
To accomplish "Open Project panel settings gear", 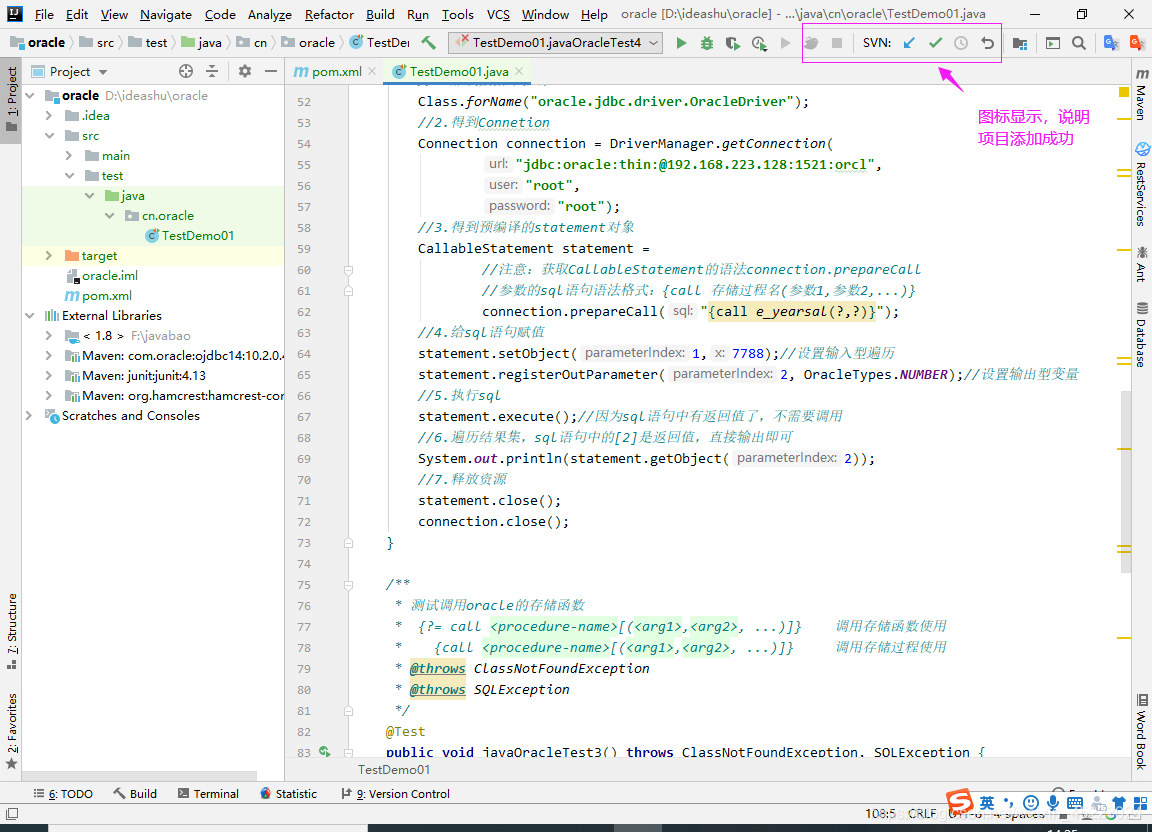I will 245,71.
